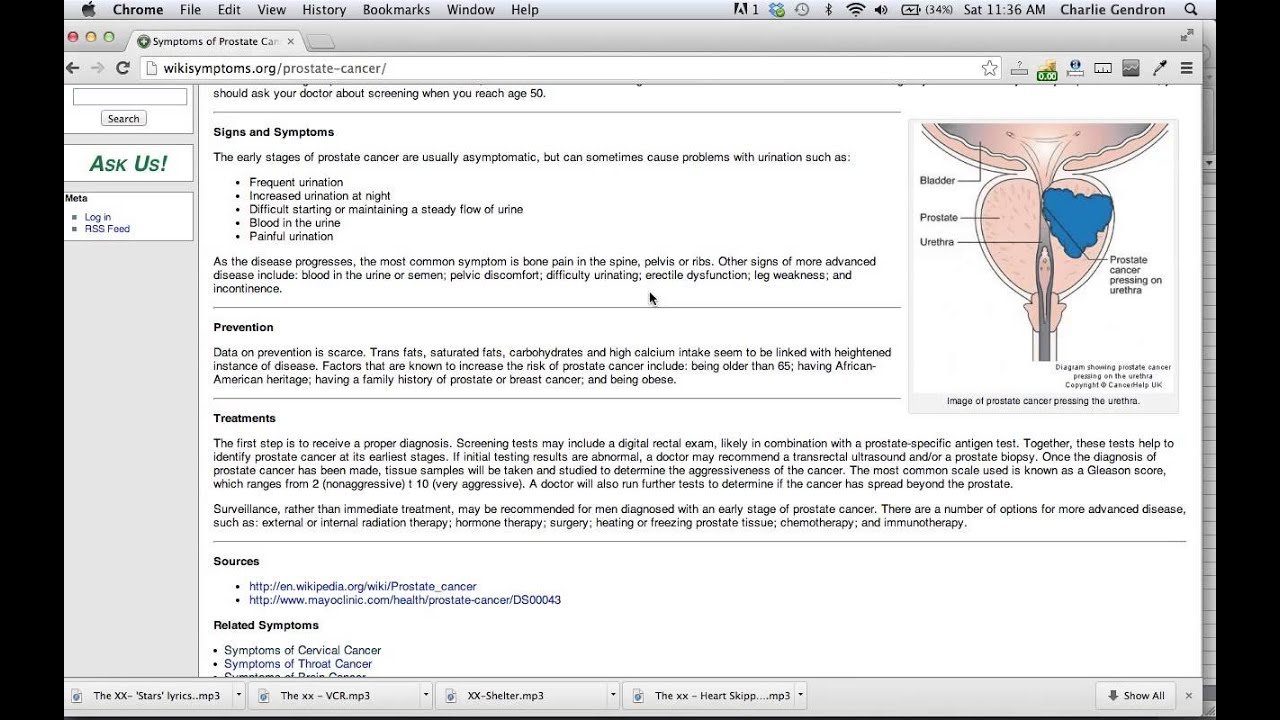Open the Log in link

[98, 217]
